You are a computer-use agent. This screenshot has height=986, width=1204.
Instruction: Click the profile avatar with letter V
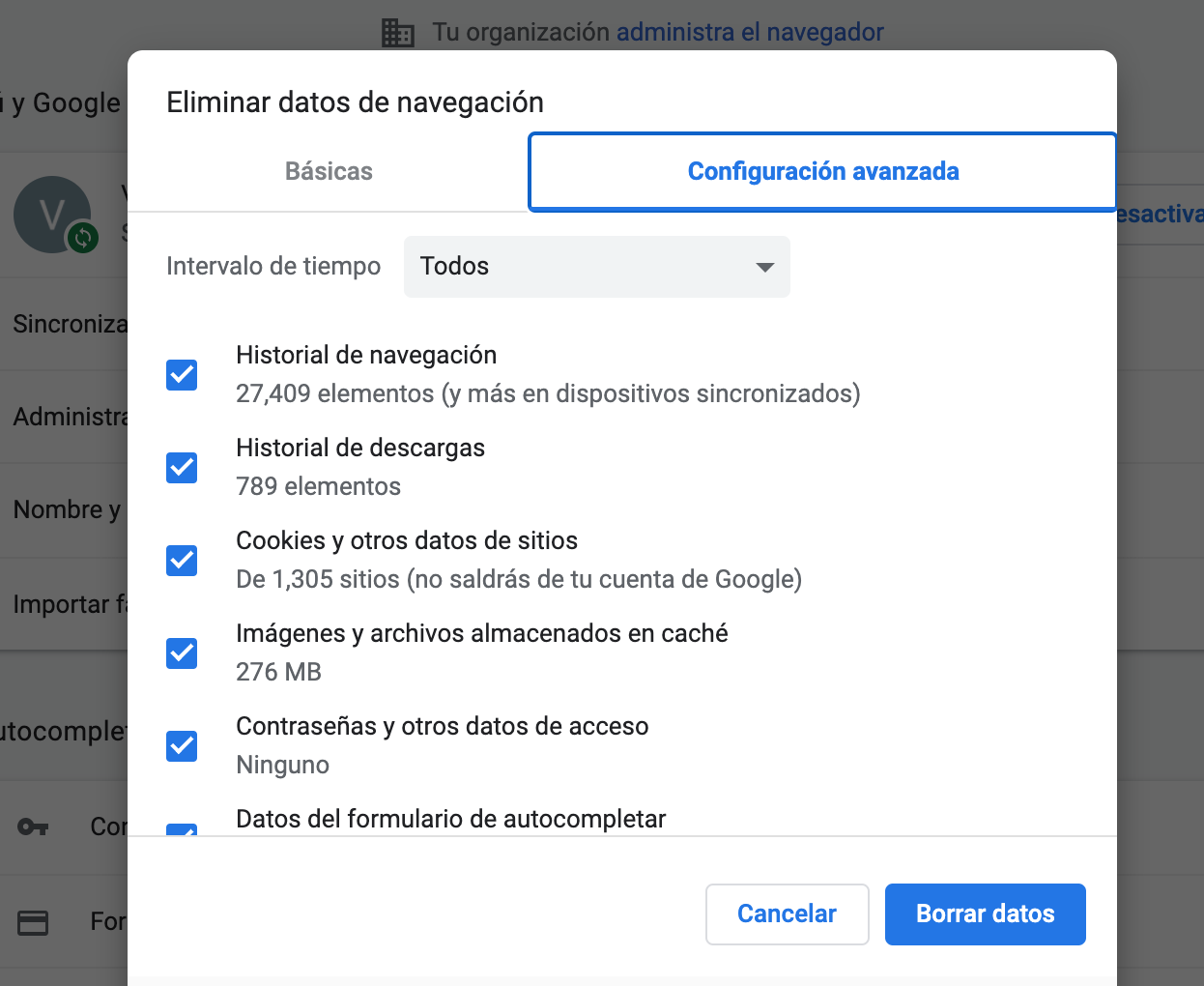tap(52, 215)
